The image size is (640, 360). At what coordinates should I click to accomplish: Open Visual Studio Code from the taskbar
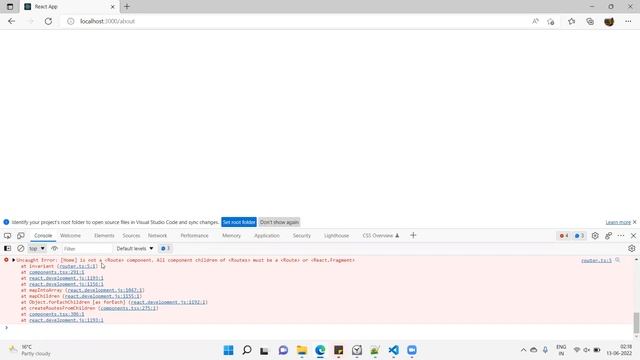393,350
